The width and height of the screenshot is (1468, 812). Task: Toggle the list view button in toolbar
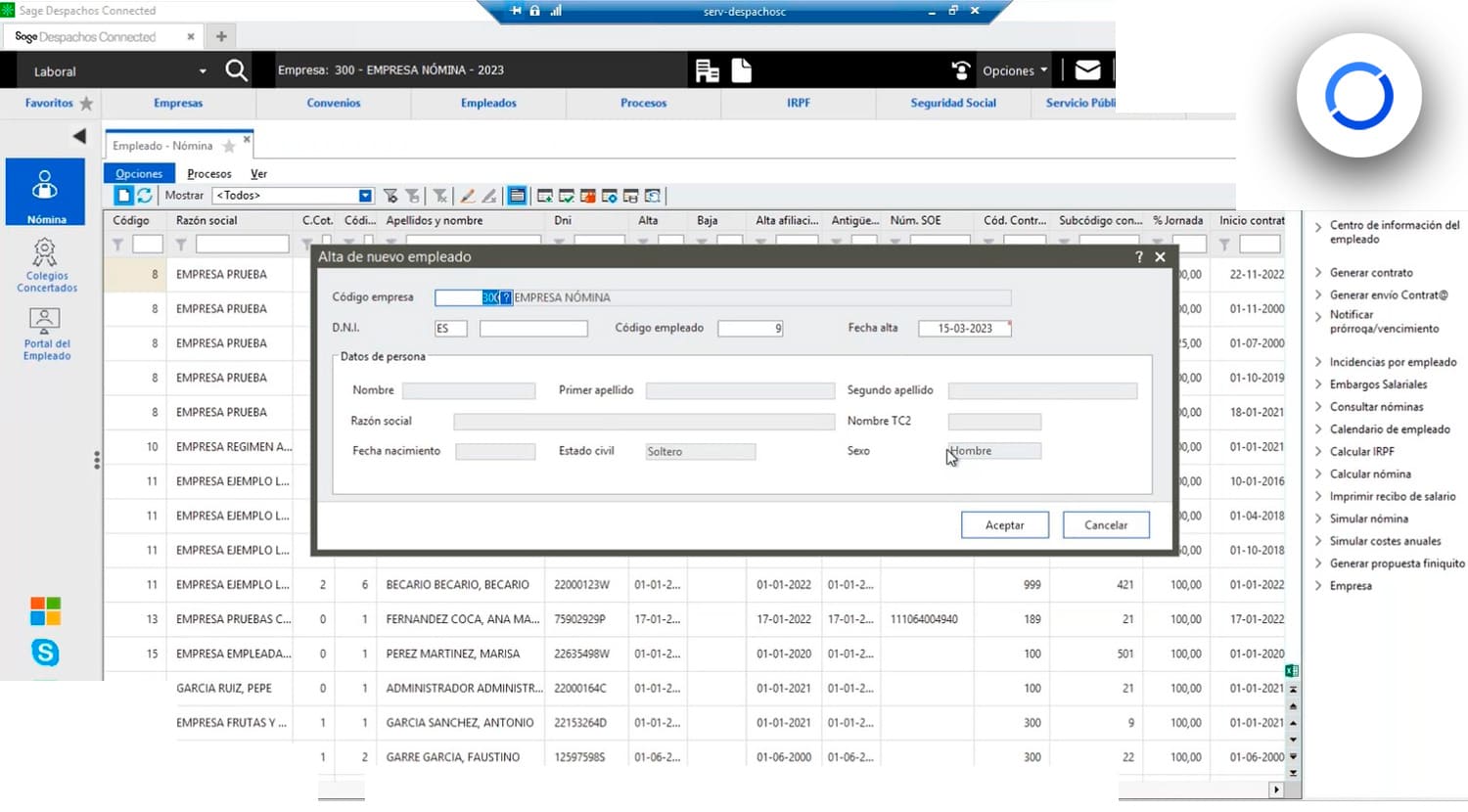[x=517, y=196]
